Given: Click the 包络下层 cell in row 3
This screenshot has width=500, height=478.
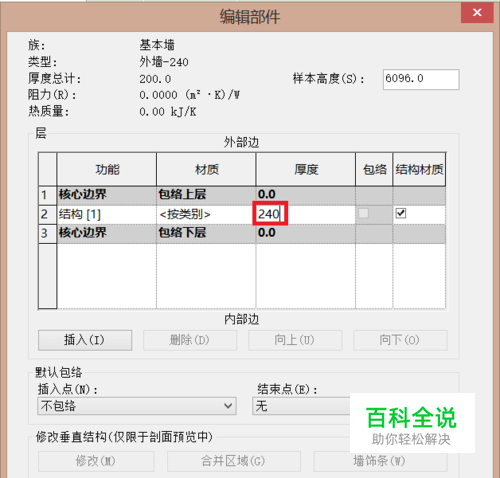Looking at the screenshot, I should (x=206, y=233).
